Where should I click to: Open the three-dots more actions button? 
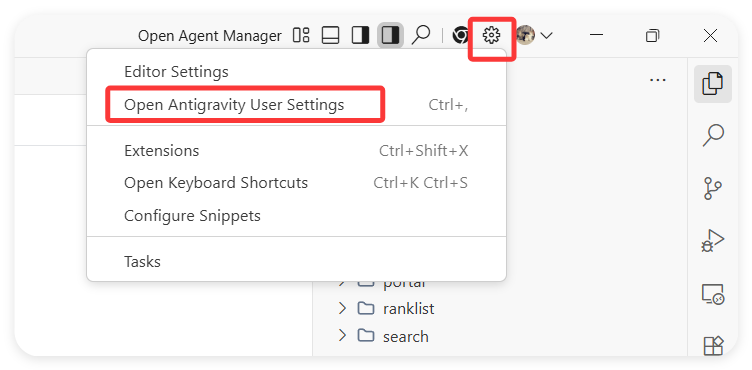658,80
